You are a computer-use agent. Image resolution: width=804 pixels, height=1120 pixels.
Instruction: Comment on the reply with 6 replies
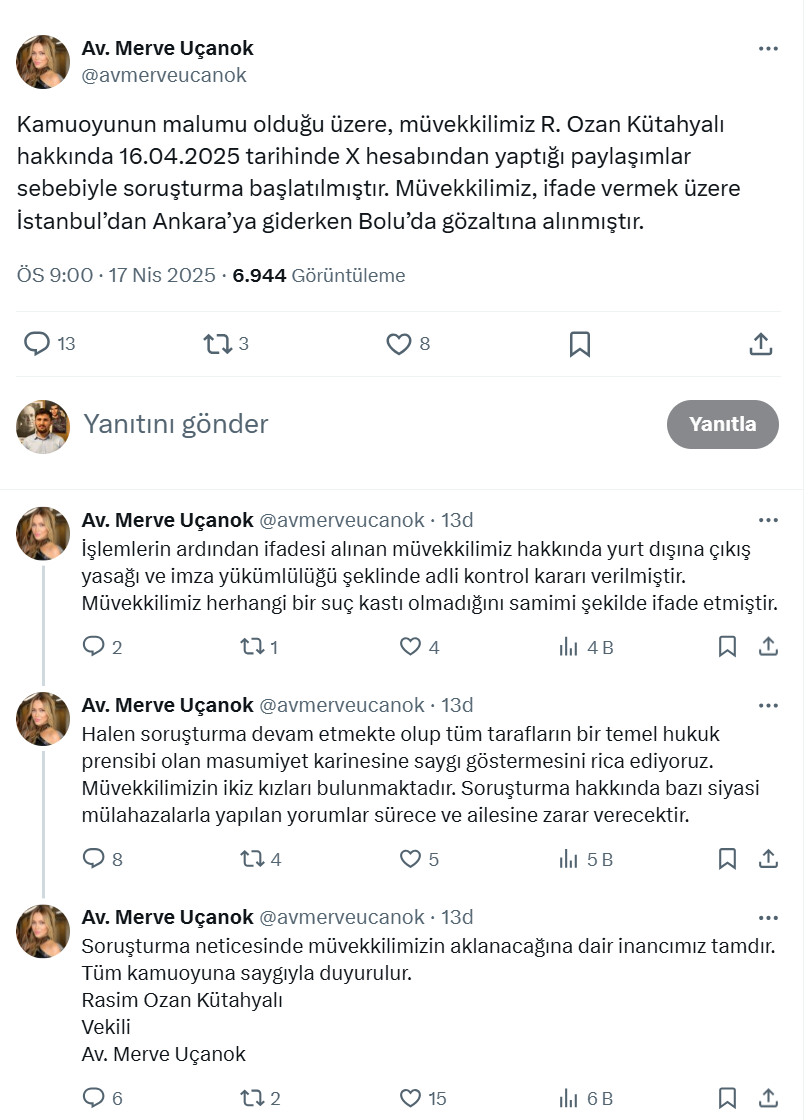pyautogui.click(x=94, y=1098)
